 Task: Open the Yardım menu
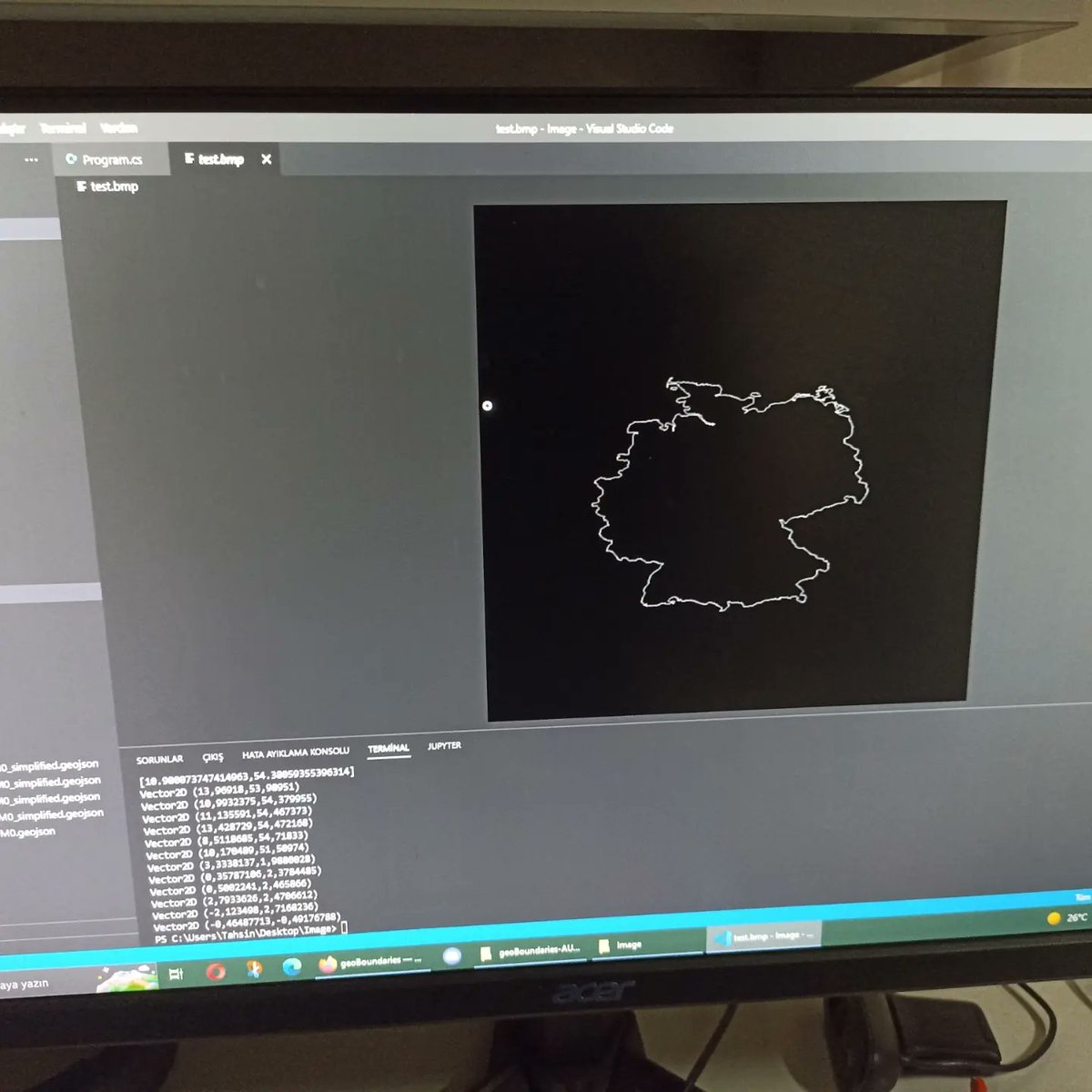coord(118,128)
